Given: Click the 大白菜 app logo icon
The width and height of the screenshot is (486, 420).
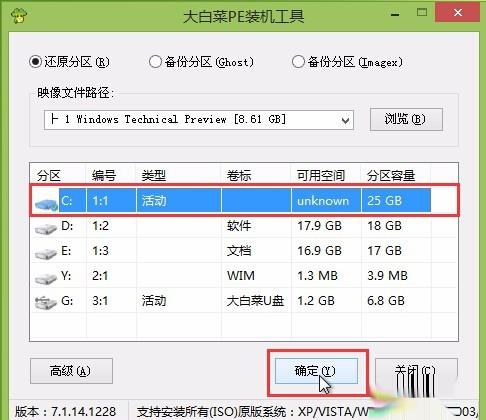Looking at the screenshot, I should [x=19, y=15].
